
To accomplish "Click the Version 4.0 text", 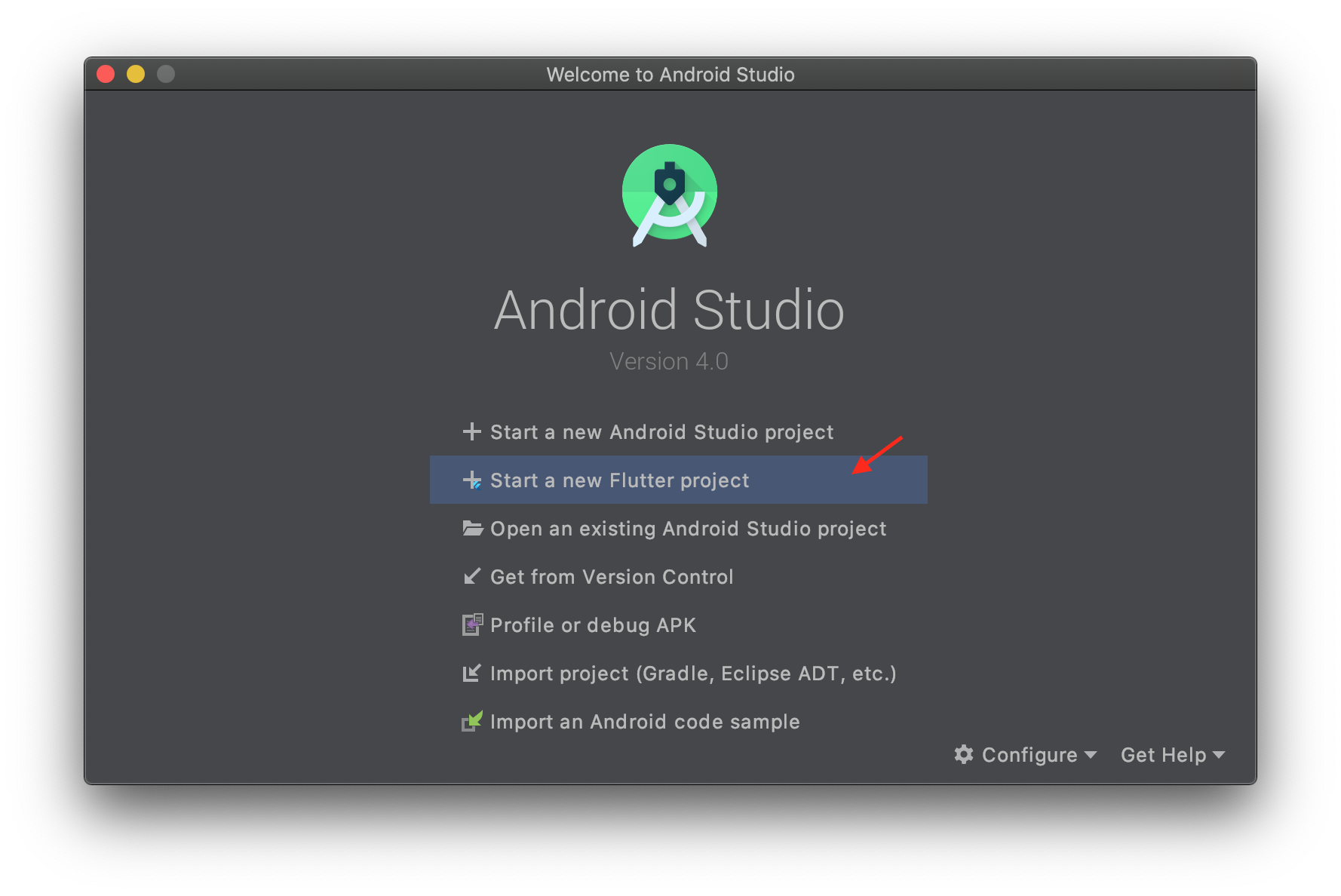I will coord(669,361).
